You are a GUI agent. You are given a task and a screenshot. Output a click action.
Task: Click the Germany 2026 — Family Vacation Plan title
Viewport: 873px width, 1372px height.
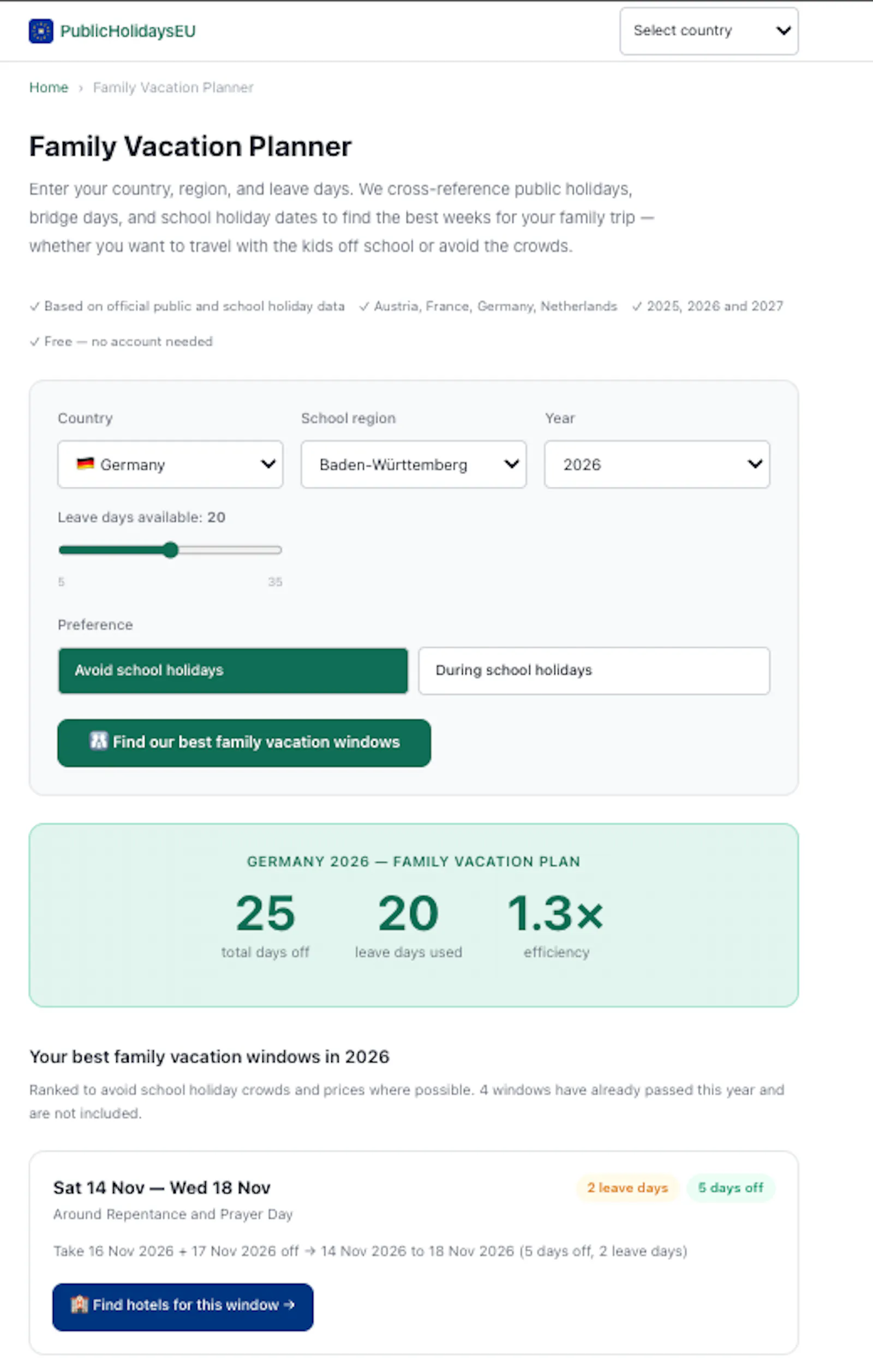414,862
